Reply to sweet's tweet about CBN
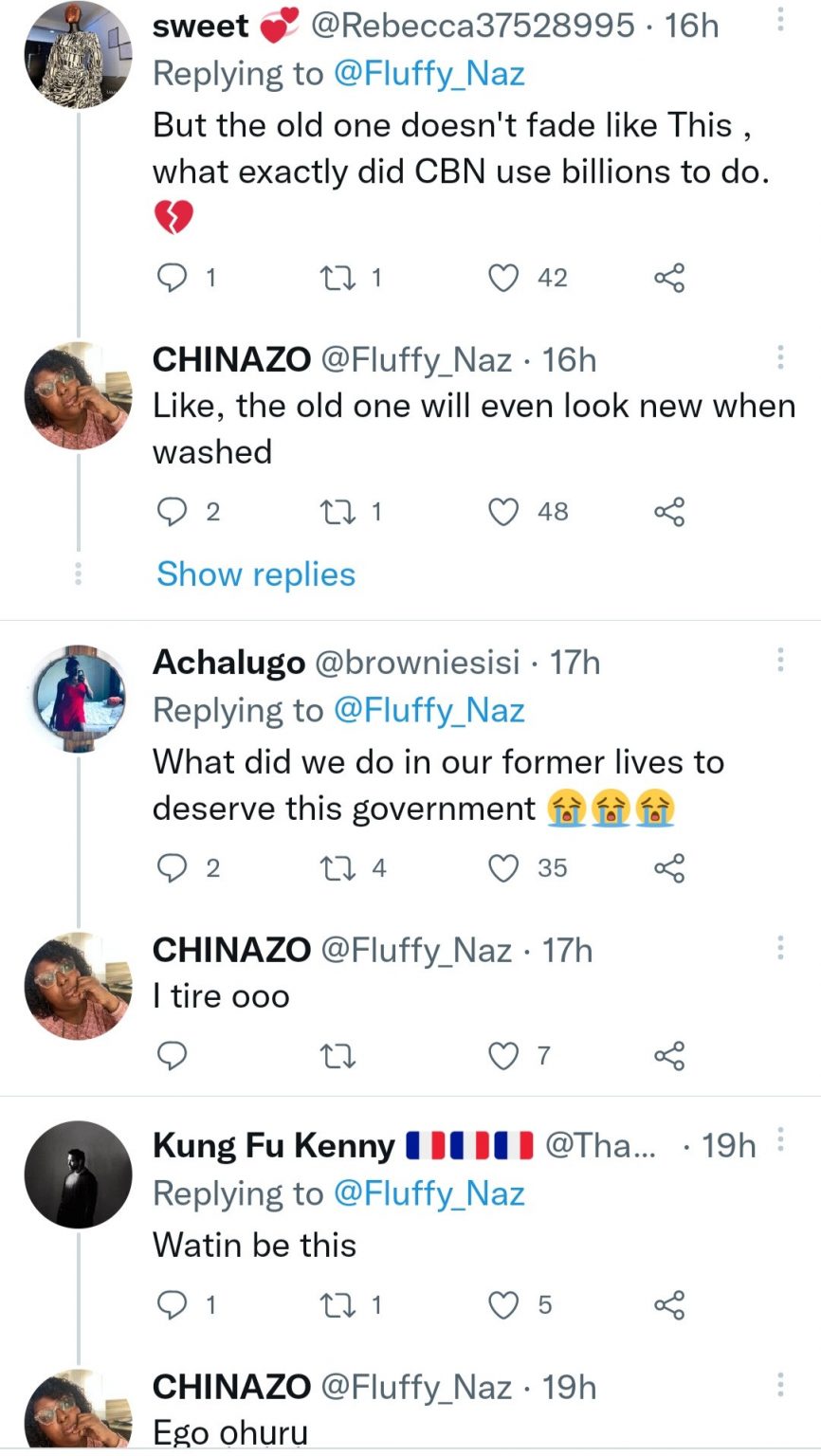 pos(173,278)
